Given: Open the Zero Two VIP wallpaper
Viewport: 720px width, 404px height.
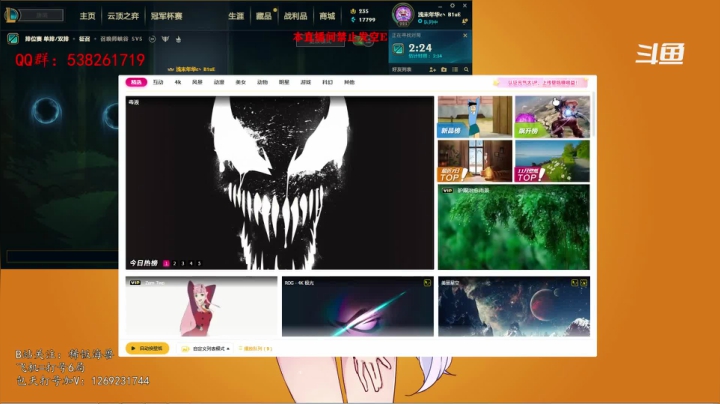Looking at the screenshot, I should click(x=202, y=306).
